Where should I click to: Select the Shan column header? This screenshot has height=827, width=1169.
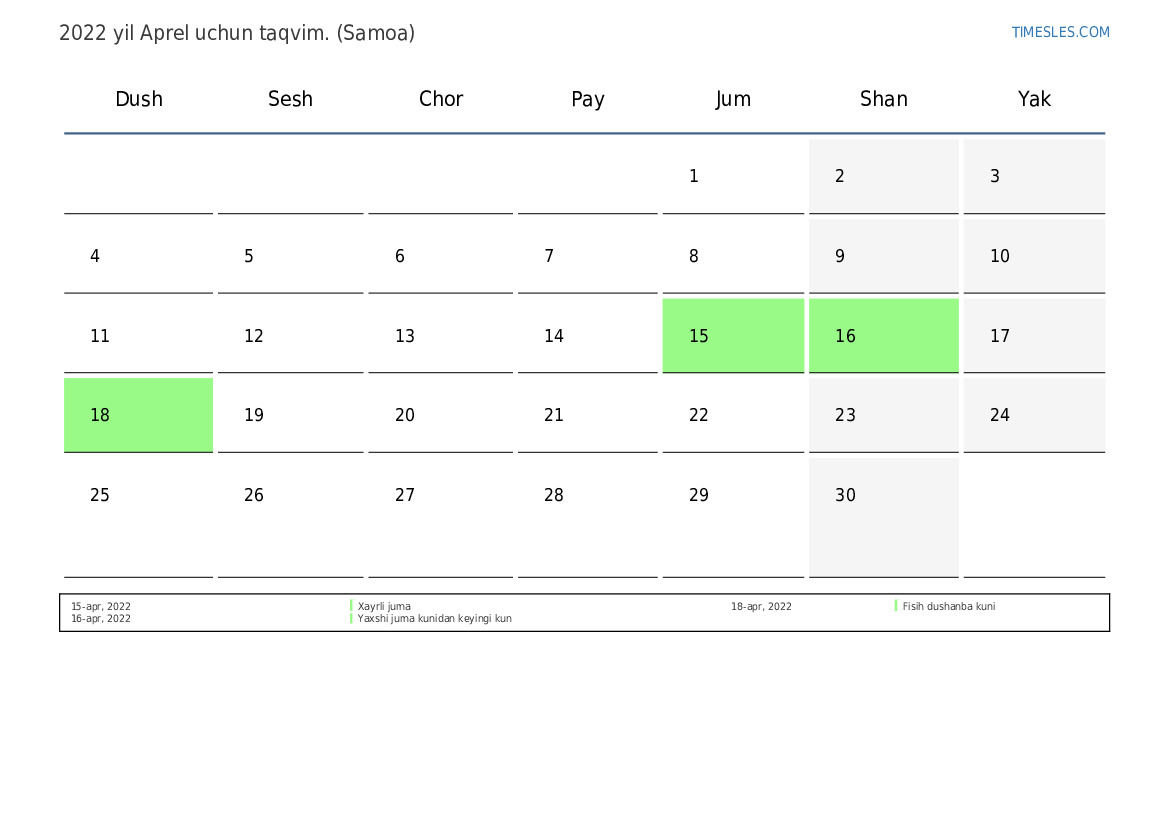(883, 99)
